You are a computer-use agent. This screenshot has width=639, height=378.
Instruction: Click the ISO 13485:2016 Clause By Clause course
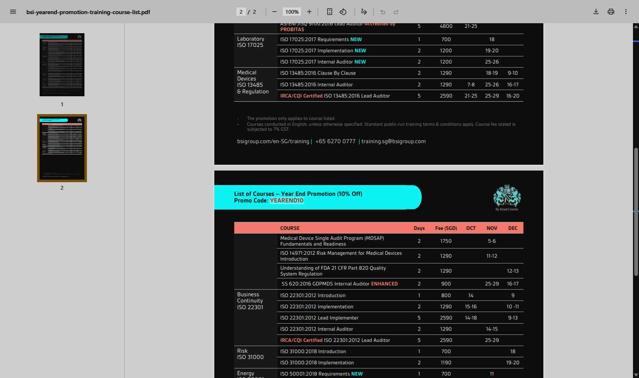[x=318, y=73]
